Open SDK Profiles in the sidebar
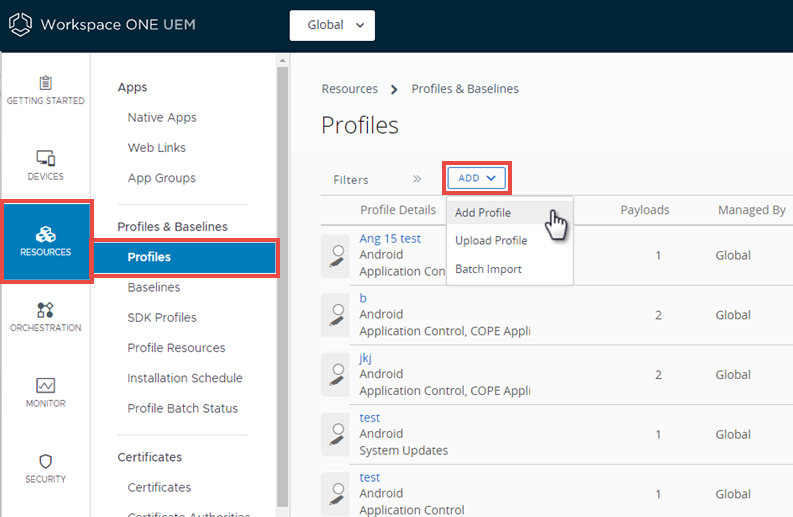 (x=162, y=318)
